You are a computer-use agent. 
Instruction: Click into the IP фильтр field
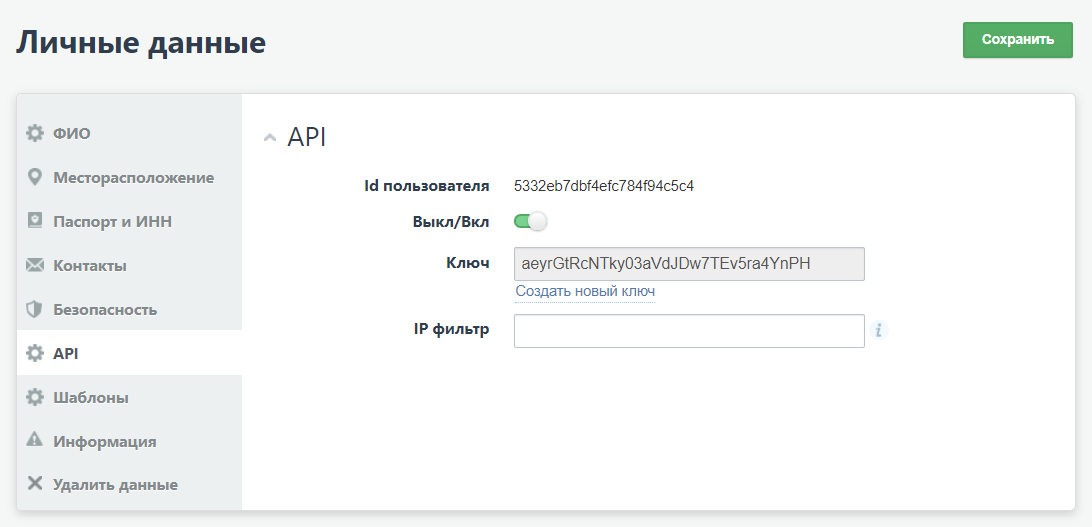pos(688,331)
